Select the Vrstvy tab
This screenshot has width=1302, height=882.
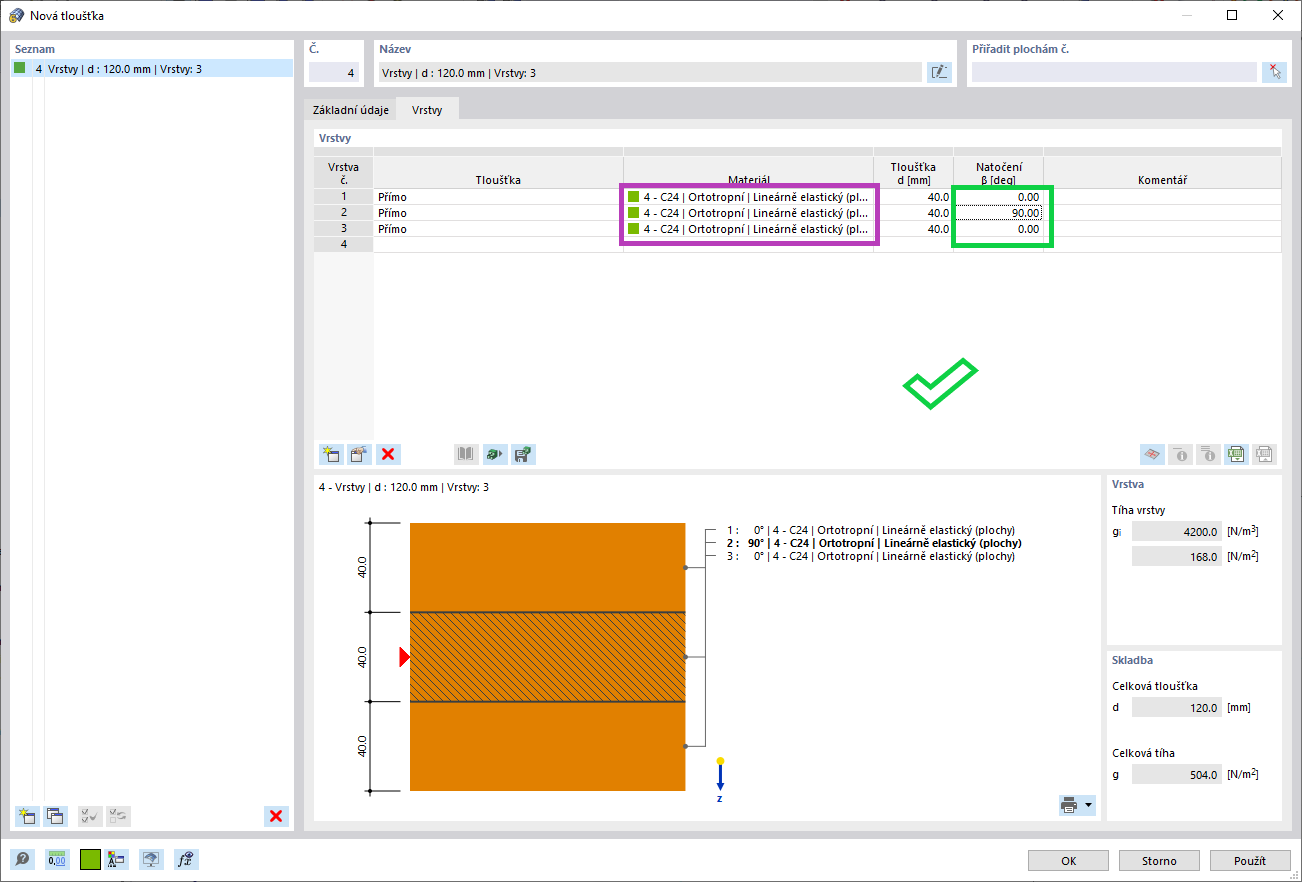pyautogui.click(x=427, y=110)
